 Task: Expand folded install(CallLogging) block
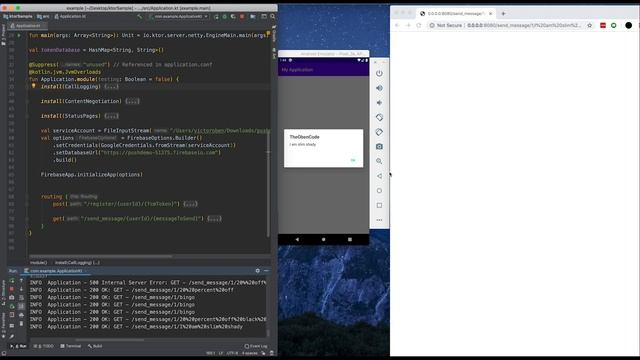coord(111,87)
